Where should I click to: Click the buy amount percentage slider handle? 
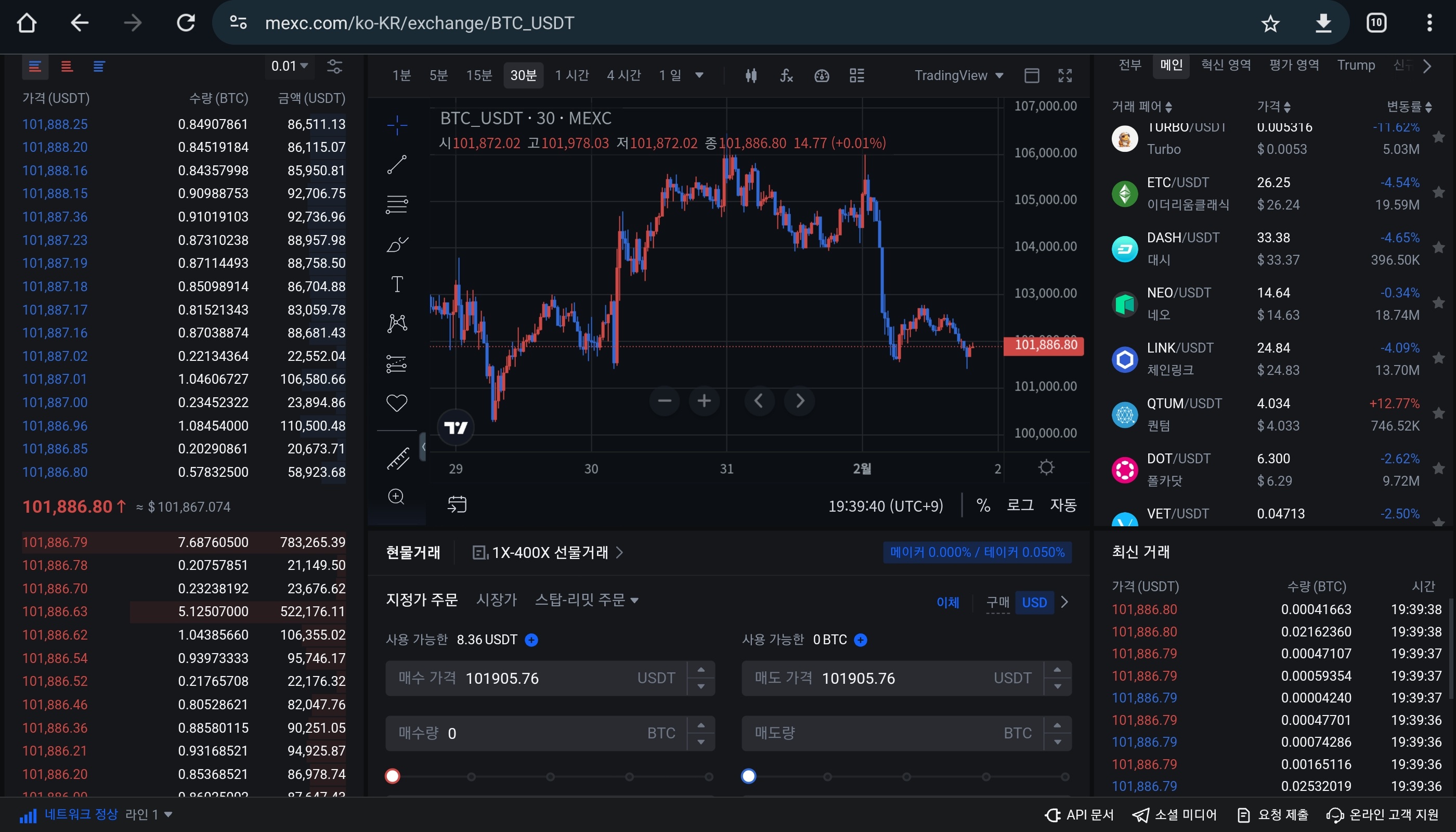click(x=392, y=776)
